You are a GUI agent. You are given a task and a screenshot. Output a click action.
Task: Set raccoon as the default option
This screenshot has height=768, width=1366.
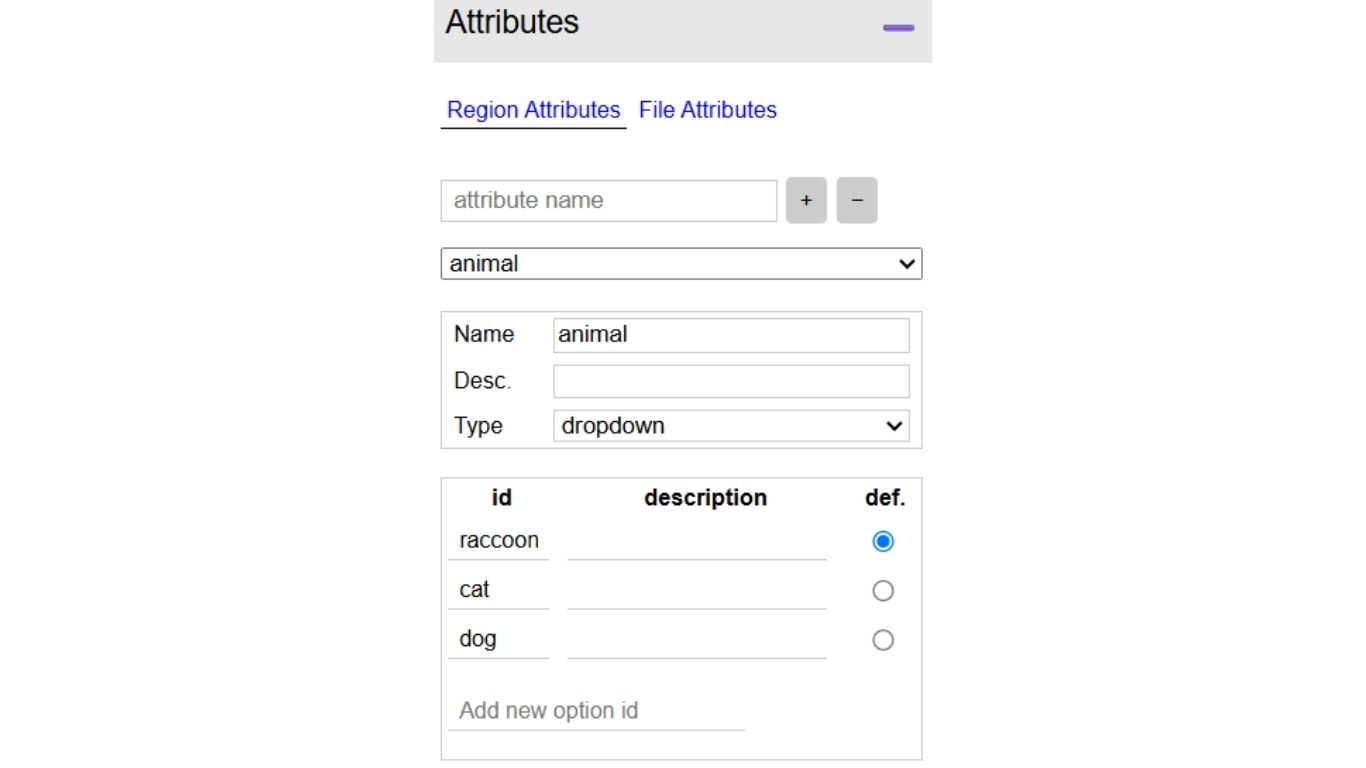pos(883,541)
